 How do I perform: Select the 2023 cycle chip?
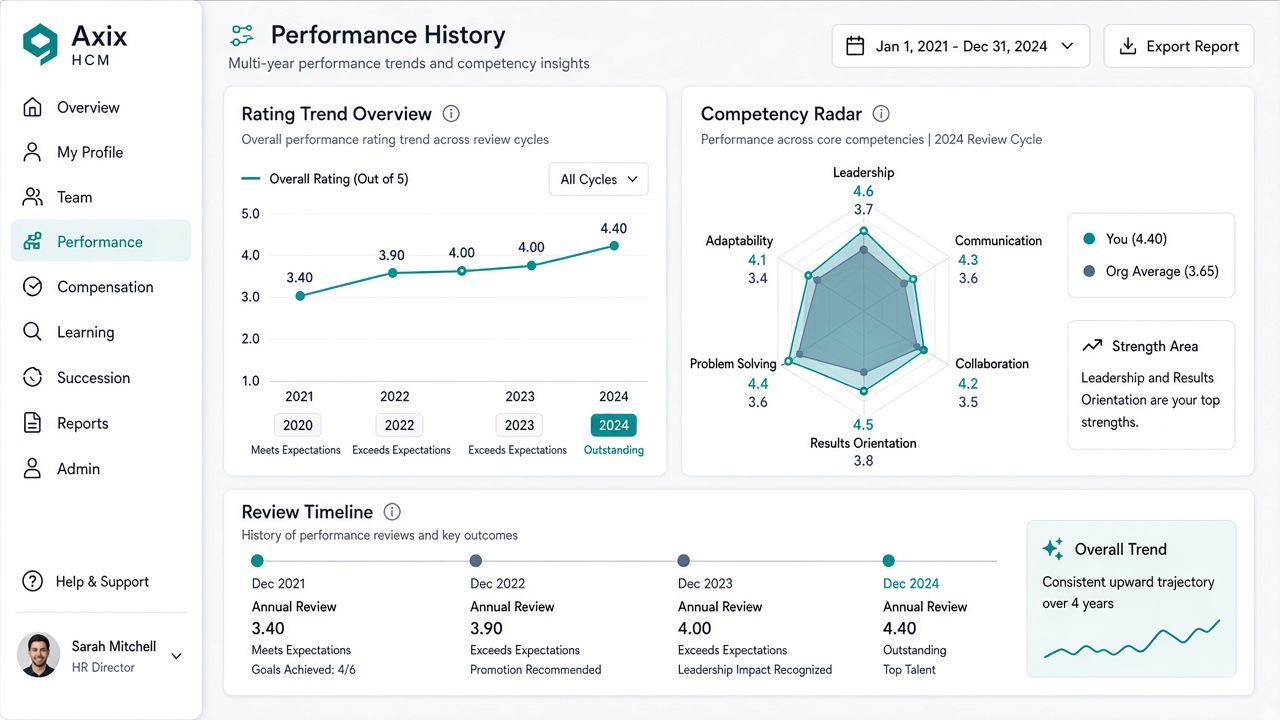point(519,425)
